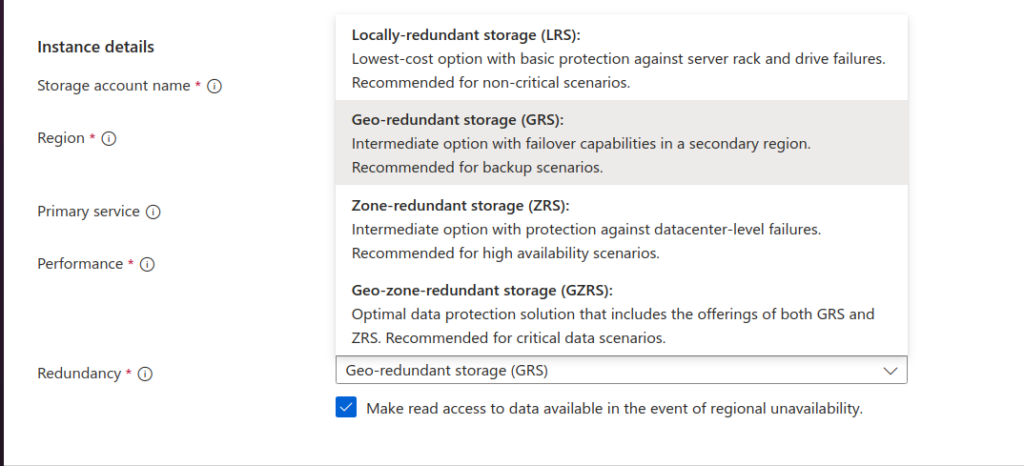Viewport: 1024px width, 466px height.
Task: Click the Instance details heading
Action: tap(95, 46)
